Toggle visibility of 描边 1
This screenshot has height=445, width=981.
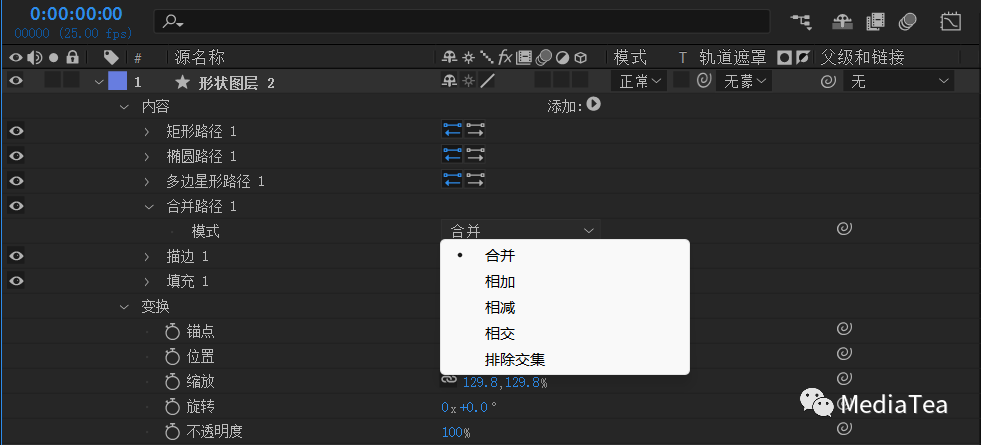[x=16, y=256]
